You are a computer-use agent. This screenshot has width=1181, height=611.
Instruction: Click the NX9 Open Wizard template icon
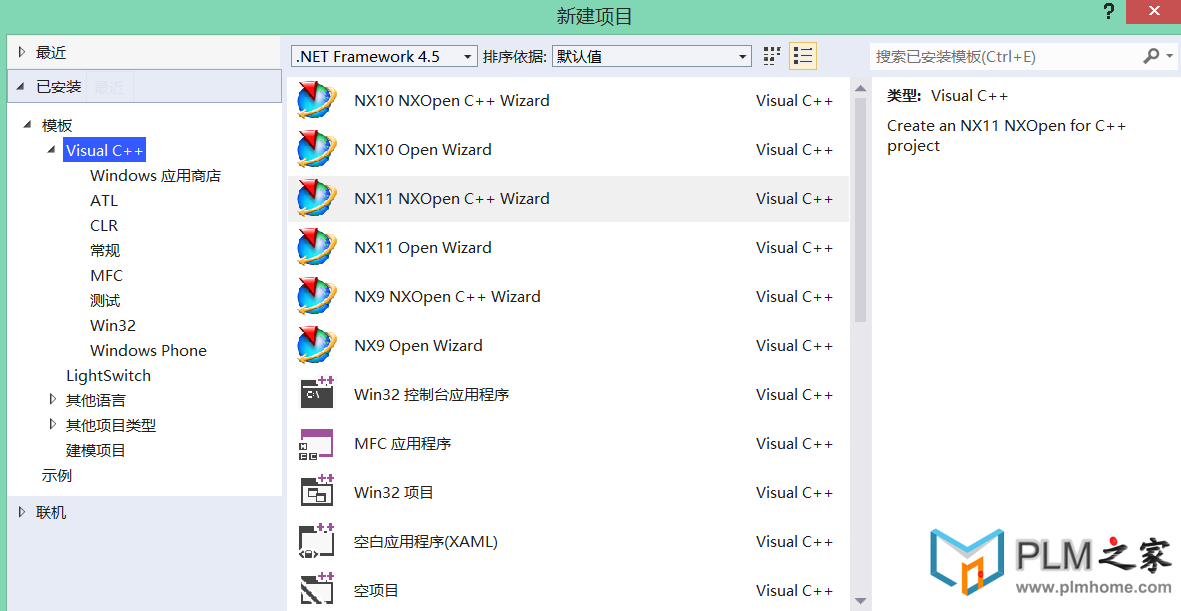(316, 345)
